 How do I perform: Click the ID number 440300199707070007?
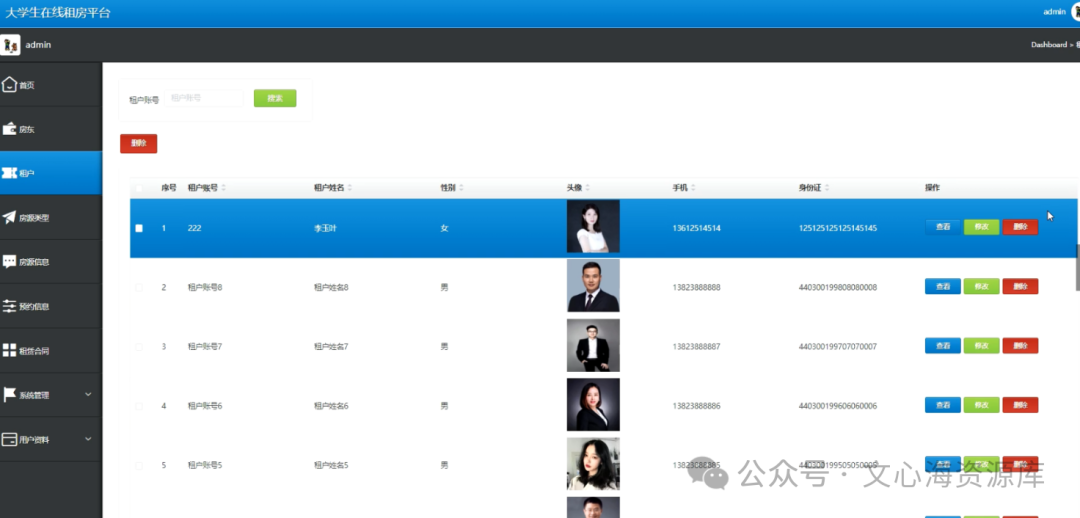click(838, 346)
